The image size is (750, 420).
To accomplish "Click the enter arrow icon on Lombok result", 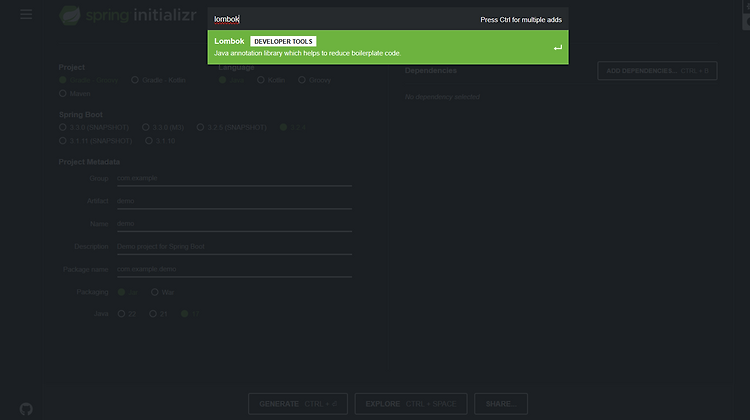I will [x=558, y=48].
